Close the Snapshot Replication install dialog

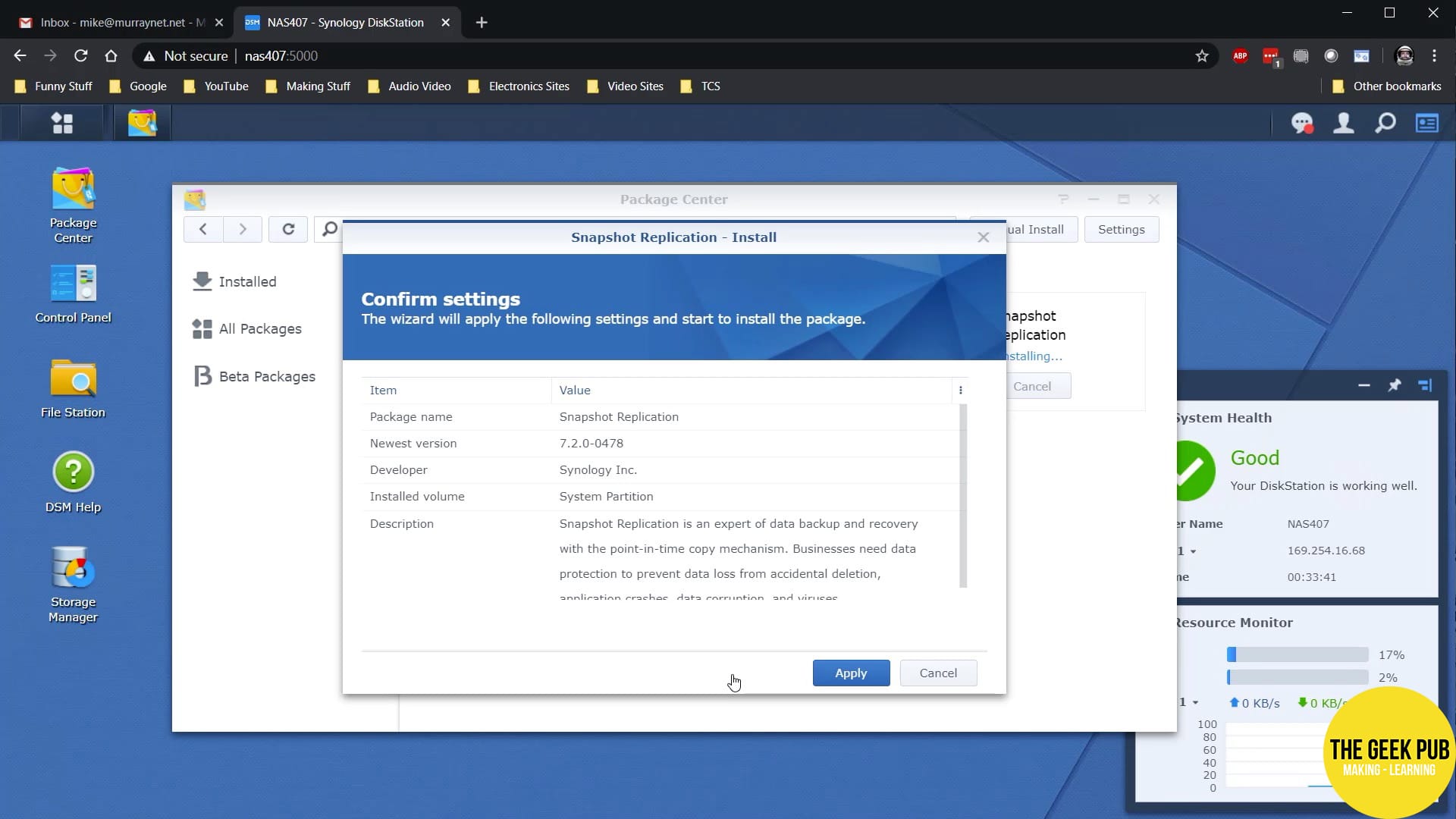coord(984,237)
